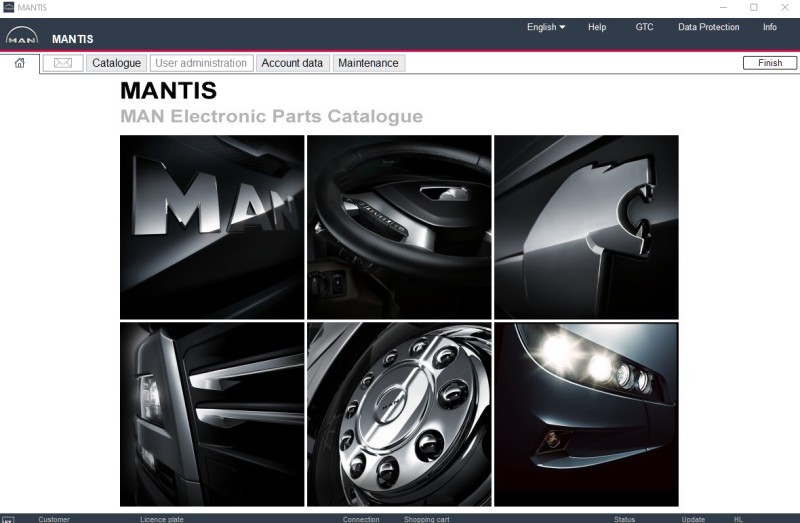Click the steering wheel image
Viewport: 800px width, 523px height.
tap(399, 227)
